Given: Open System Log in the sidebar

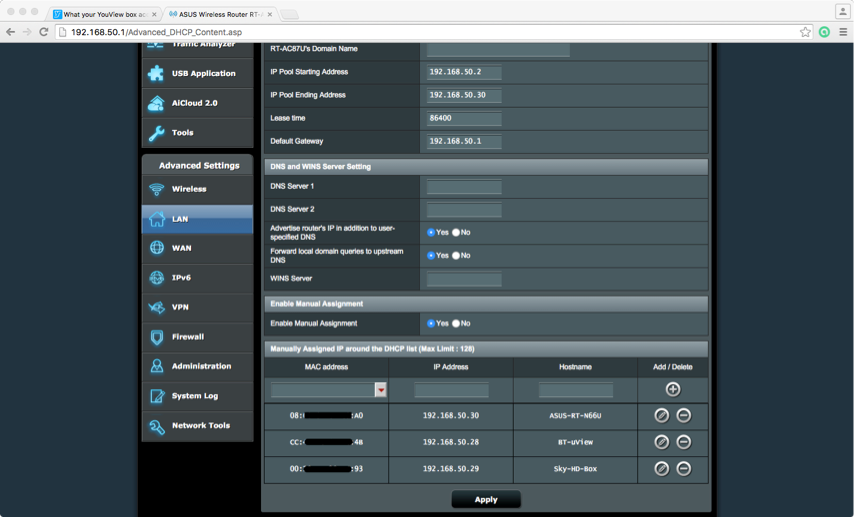Looking at the screenshot, I should 197,396.
